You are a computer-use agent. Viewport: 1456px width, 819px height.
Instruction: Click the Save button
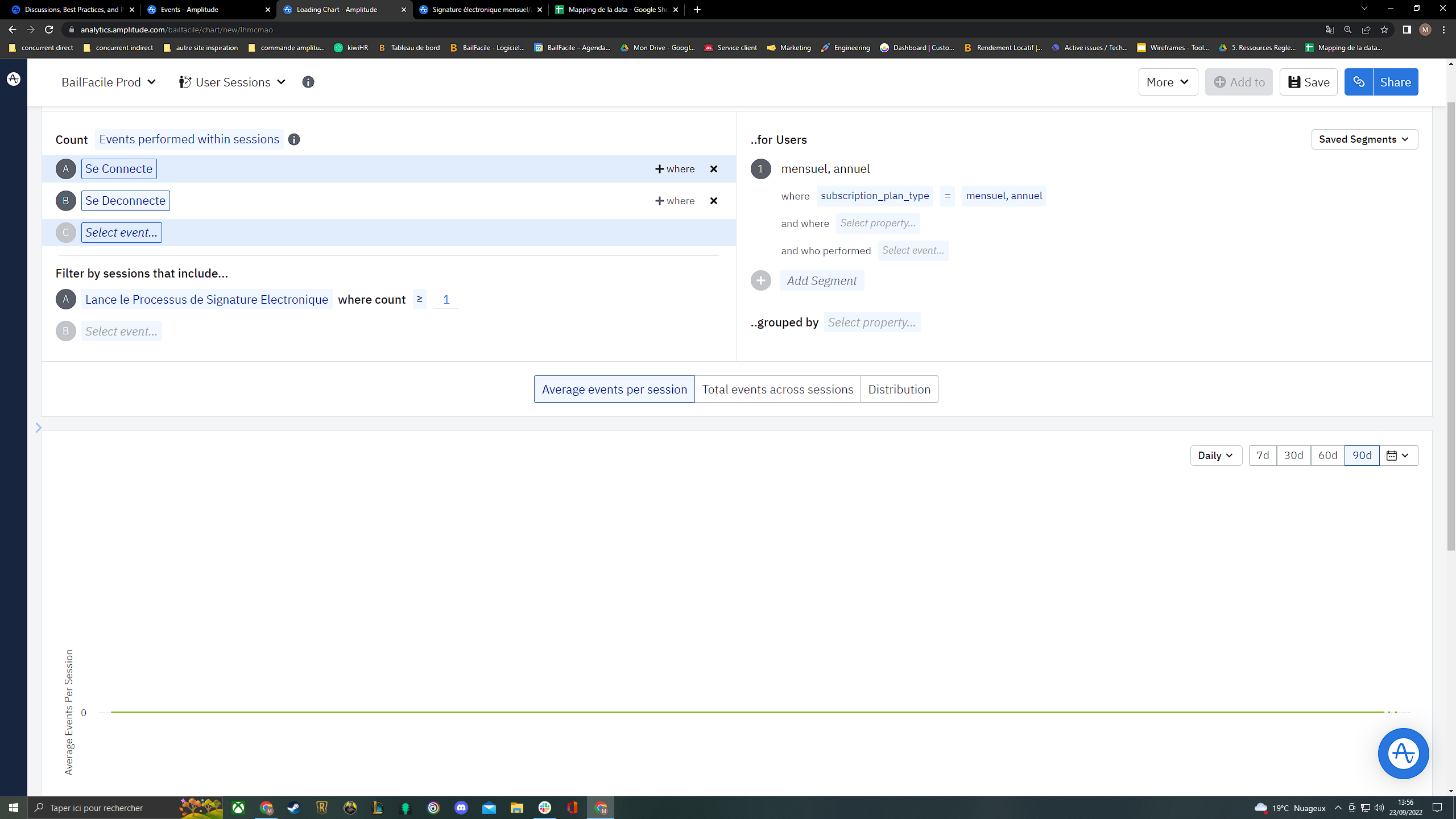(1308, 82)
